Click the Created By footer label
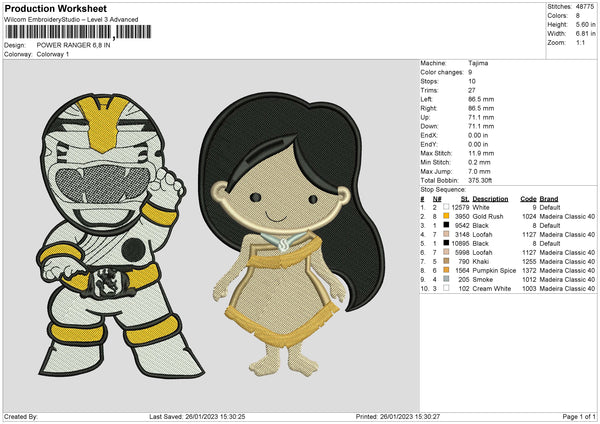Image resolution: width=600 pixels, height=424 pixels. (x=21, y=416)
